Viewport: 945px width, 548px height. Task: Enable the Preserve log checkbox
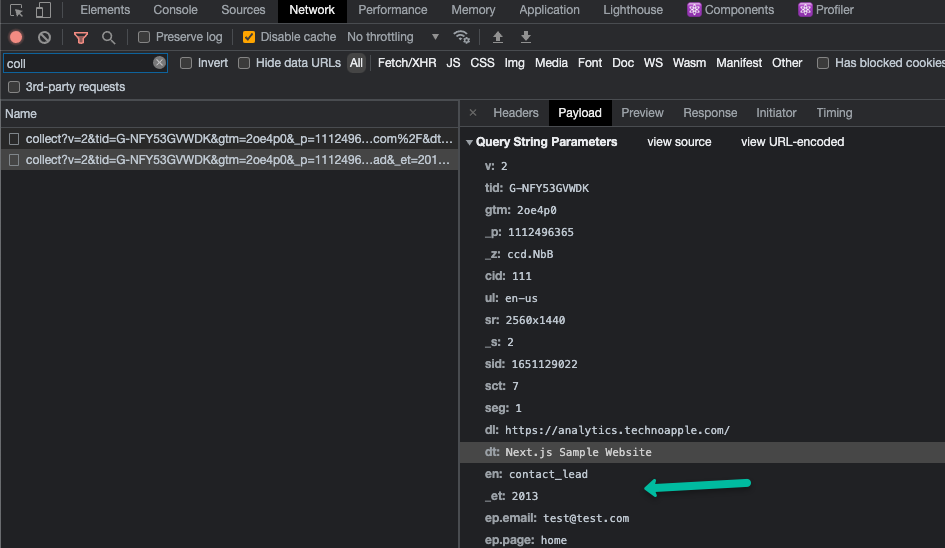coord(144,37)
